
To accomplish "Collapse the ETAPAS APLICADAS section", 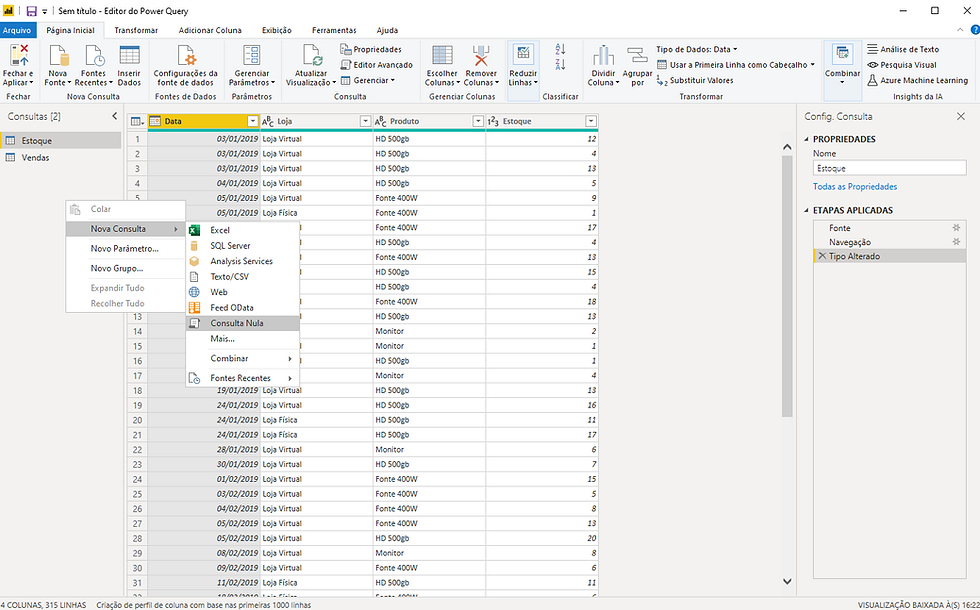I will point(806,211).
